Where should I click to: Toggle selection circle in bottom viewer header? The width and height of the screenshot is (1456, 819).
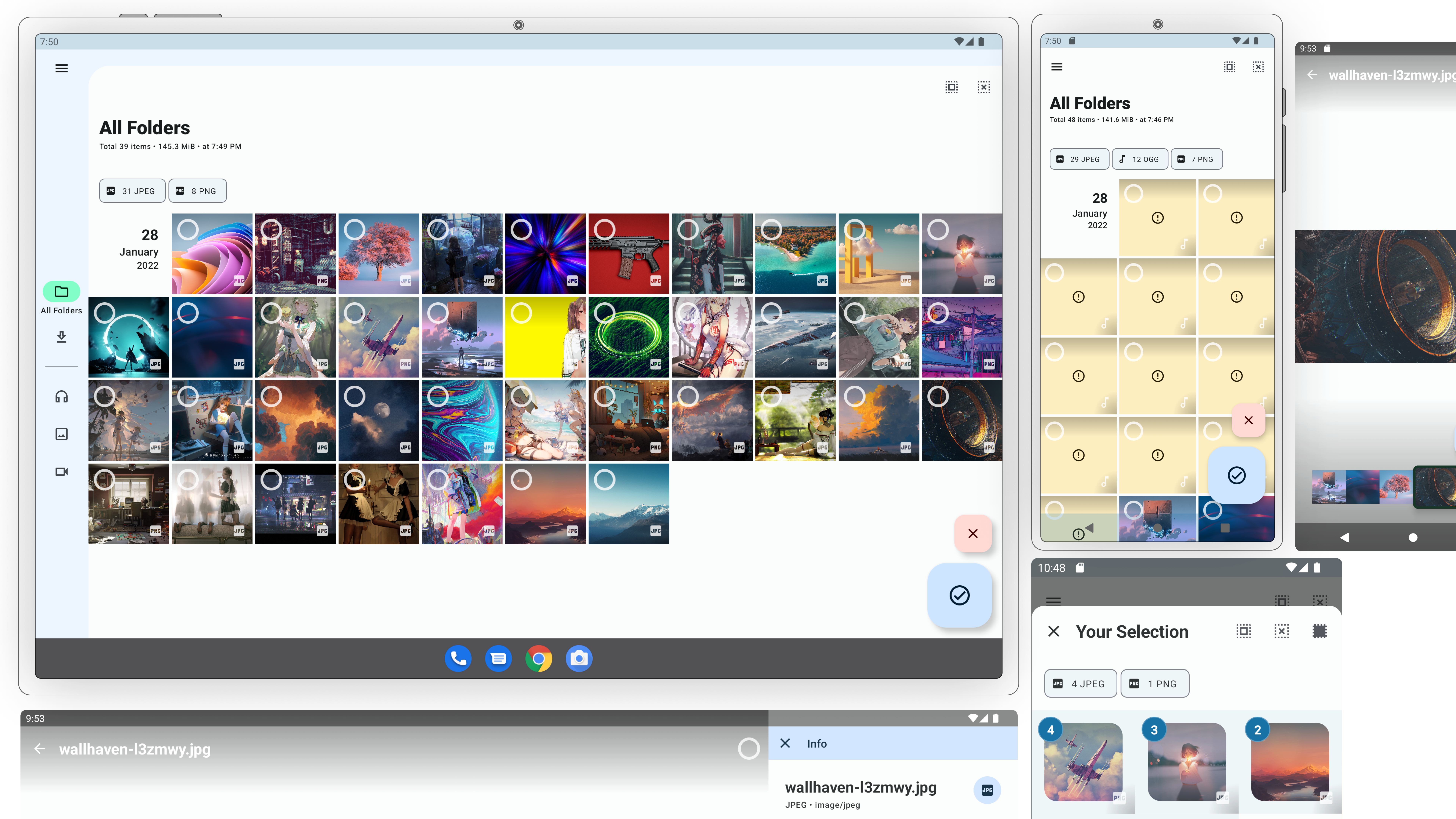pyautogui.click(x=749, y=749)
